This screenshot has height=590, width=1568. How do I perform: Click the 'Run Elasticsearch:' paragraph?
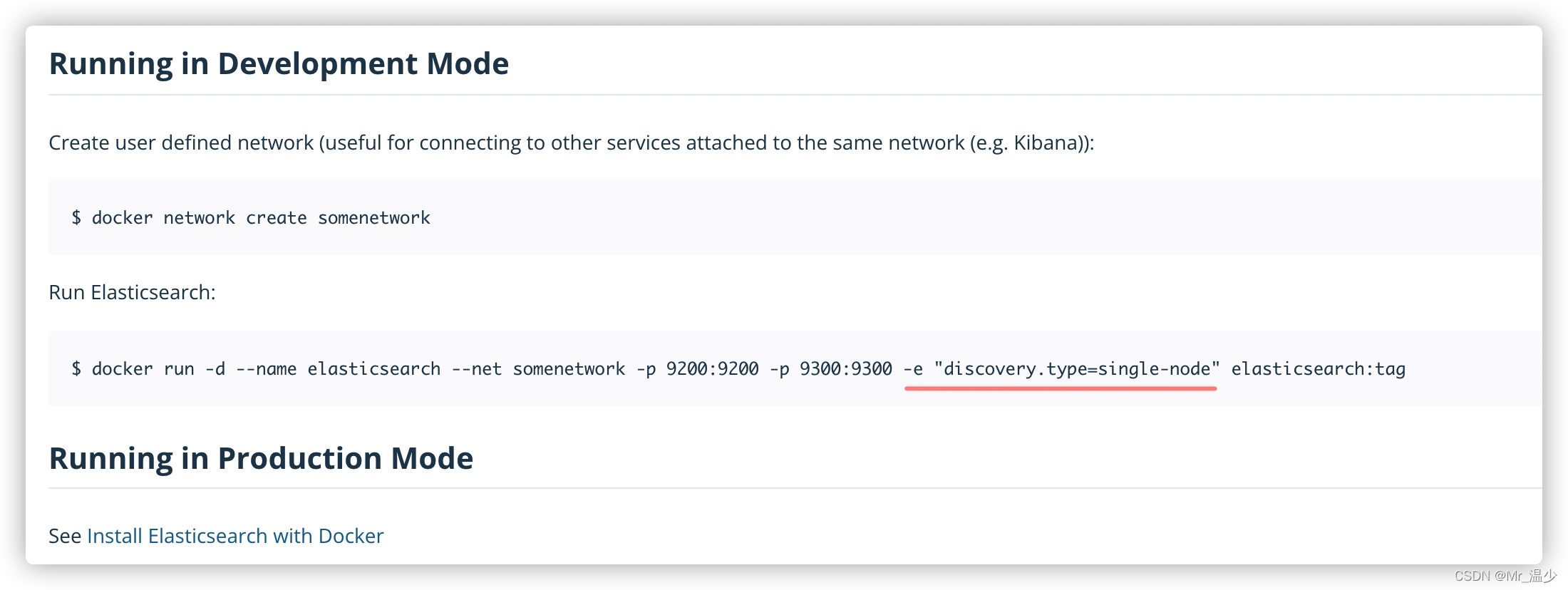[132, 292]
